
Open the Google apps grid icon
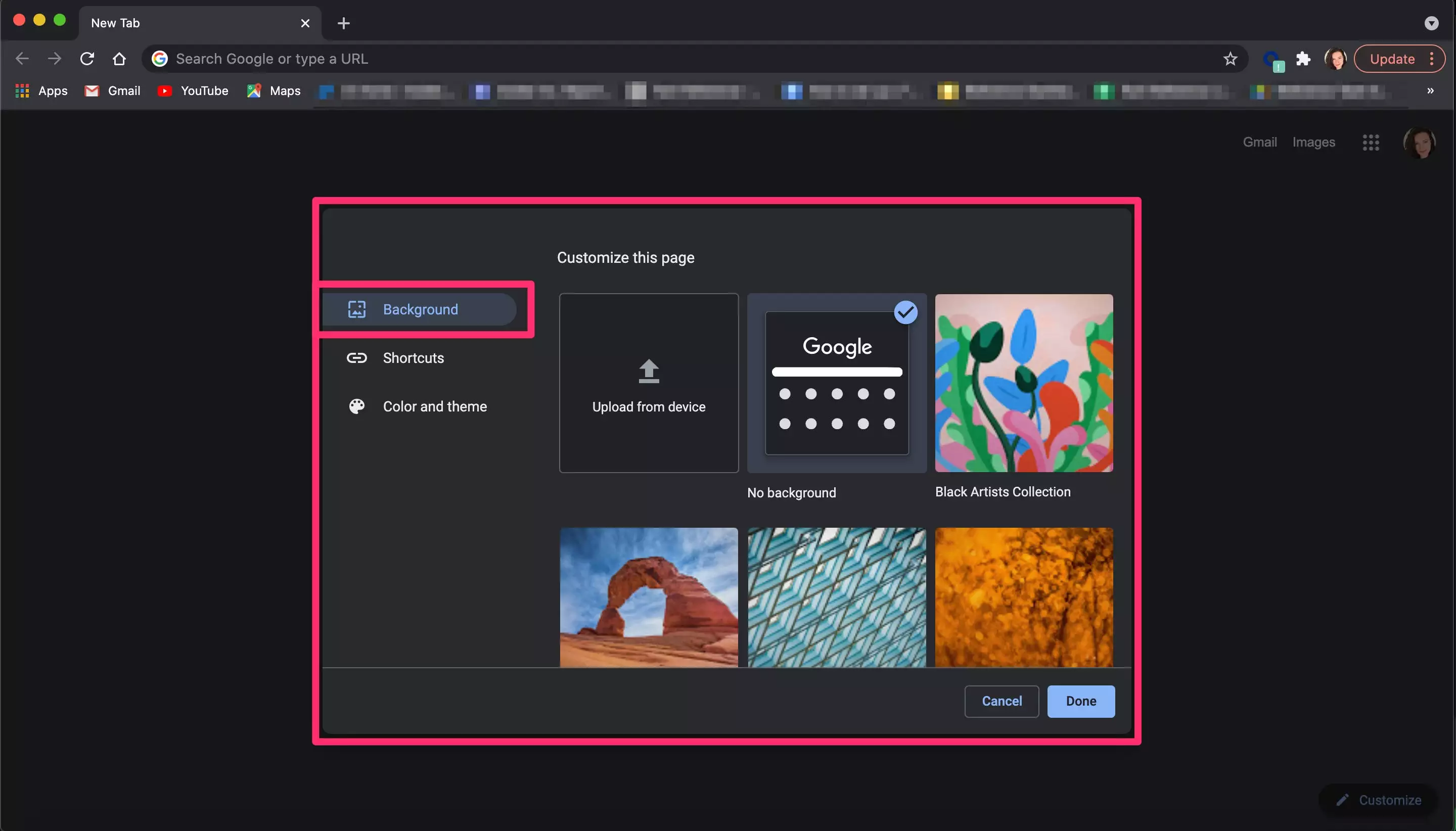[x=1371, y=142]
